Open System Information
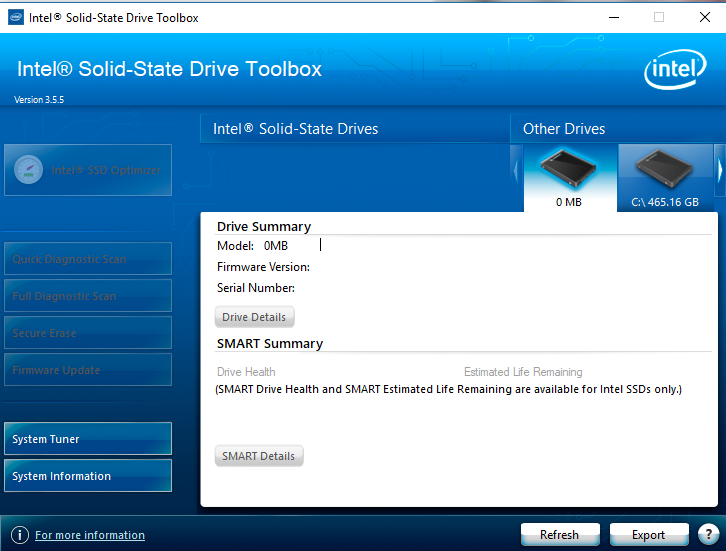This screenshot has height=551, width=726. tap(88, 476)
